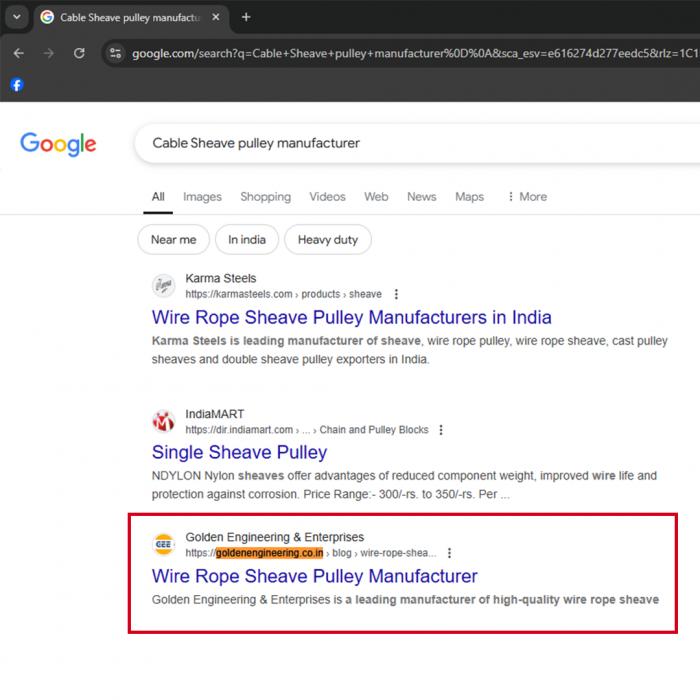Select the All results tab
This screenshot has height=700, width=700.
click(x=158, y=197)
